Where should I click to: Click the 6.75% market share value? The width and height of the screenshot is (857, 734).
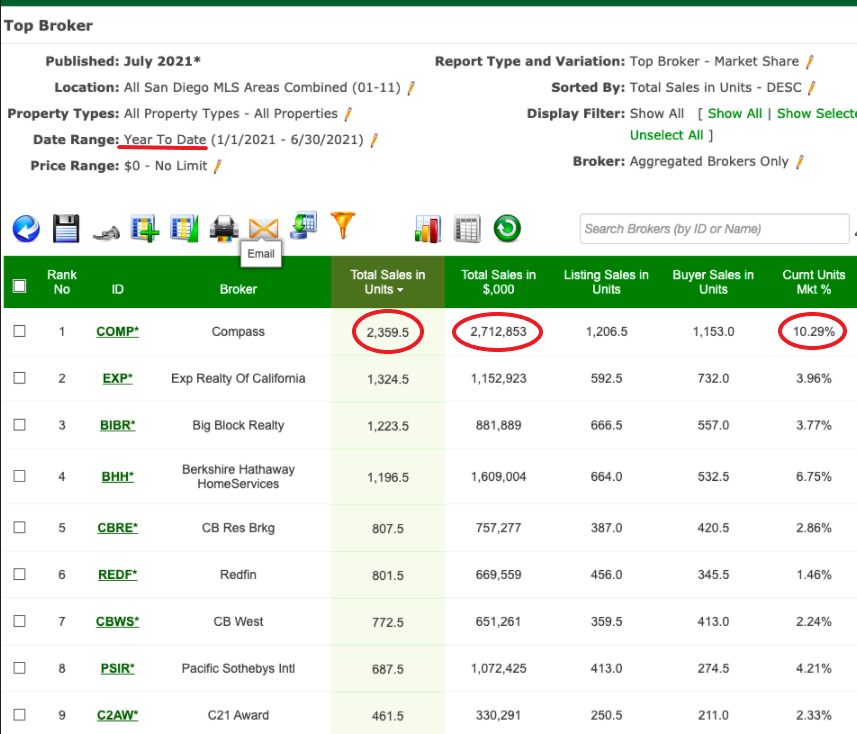(814, 477)
